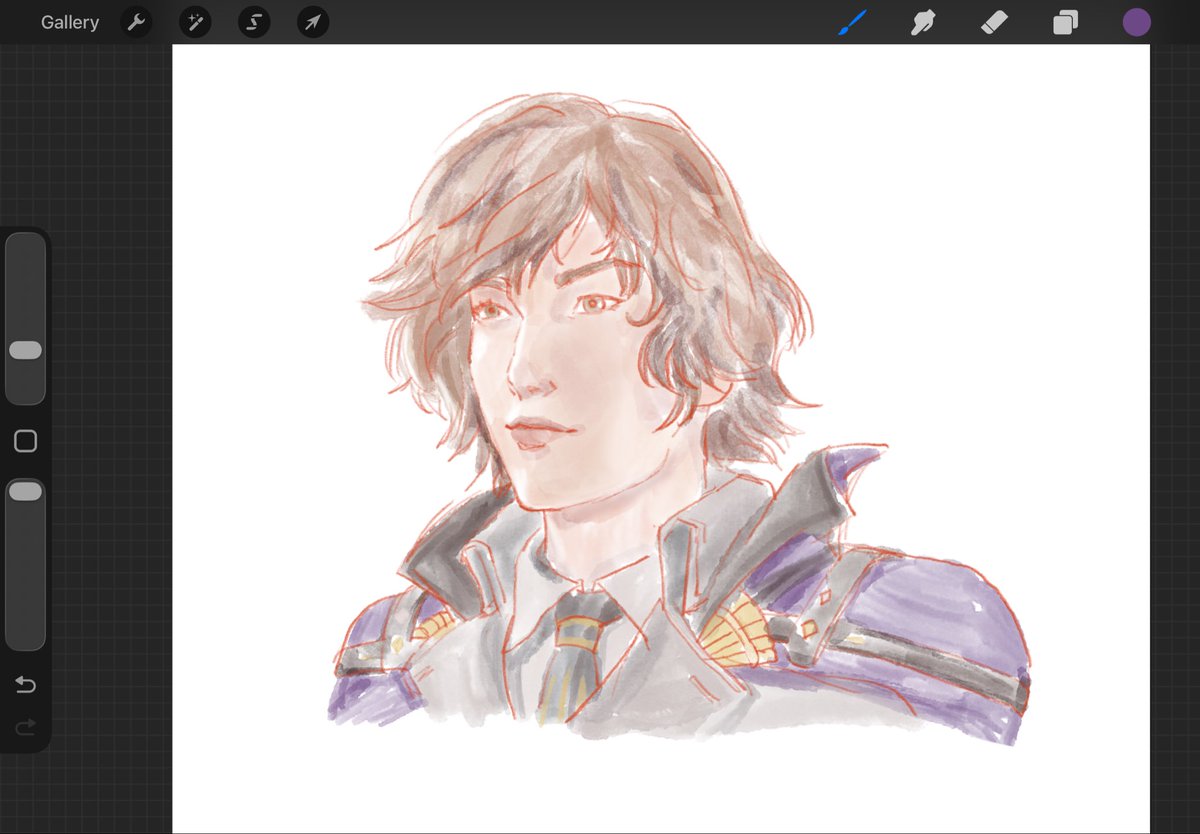Click the brush opacity slider handle

[x=25, y=491]
